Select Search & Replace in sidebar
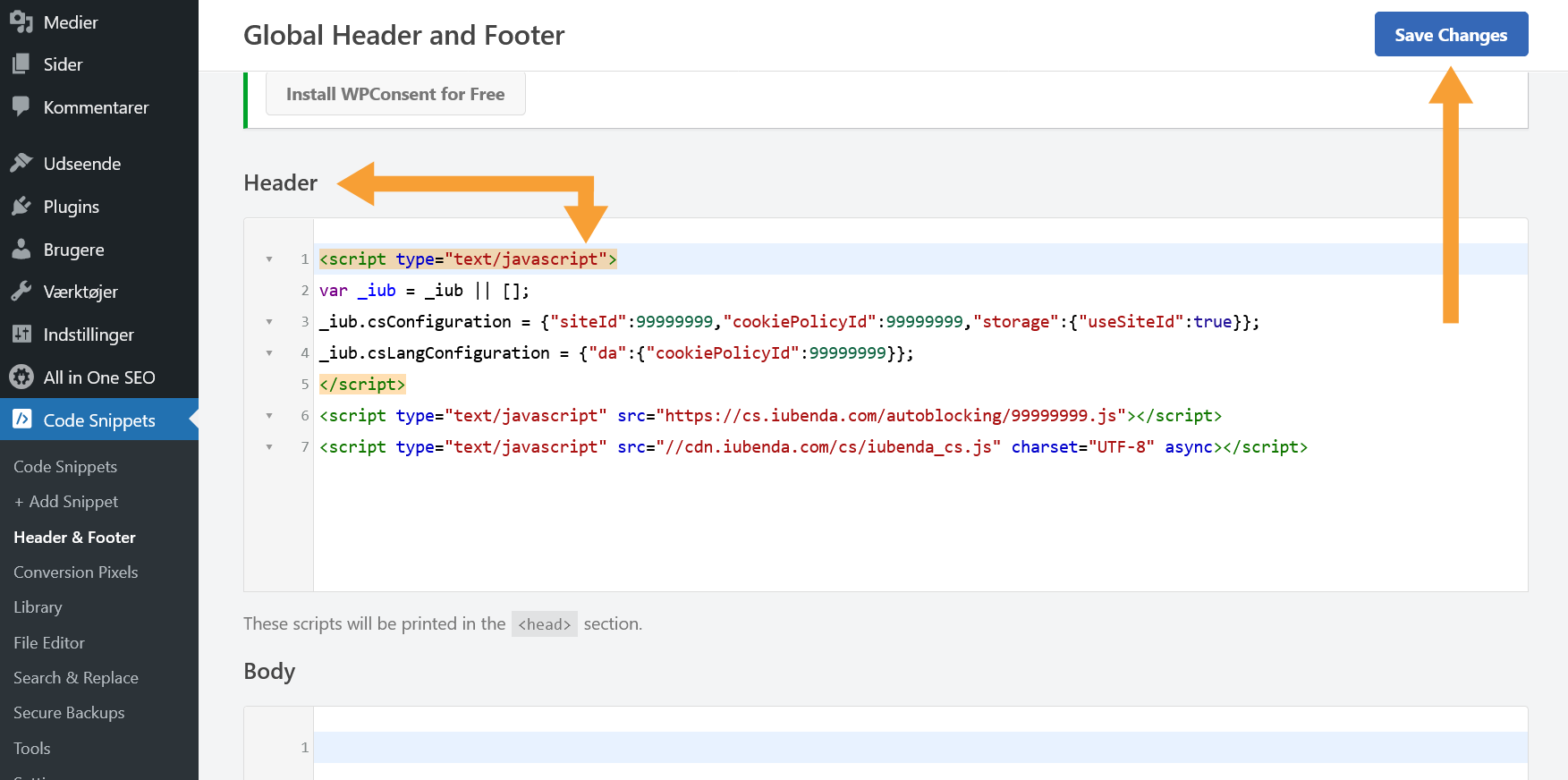 click(x=76, y=678)
